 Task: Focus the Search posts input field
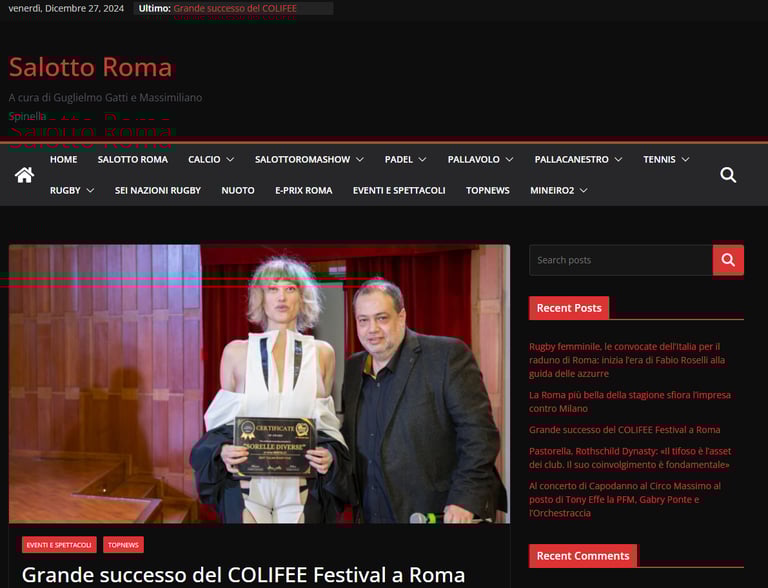[x=621, y=260]
